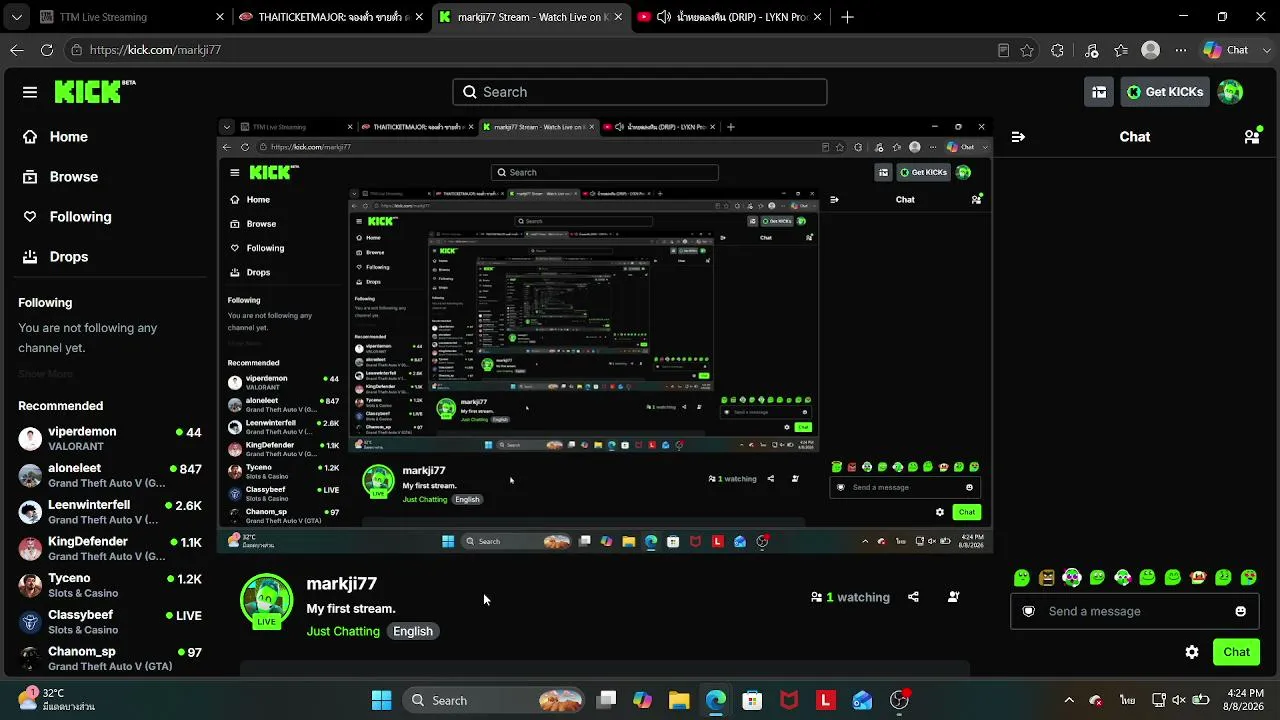Click the green Chat send button
Viewport: 1280px width, 720px height.
tap(1236, 652)
